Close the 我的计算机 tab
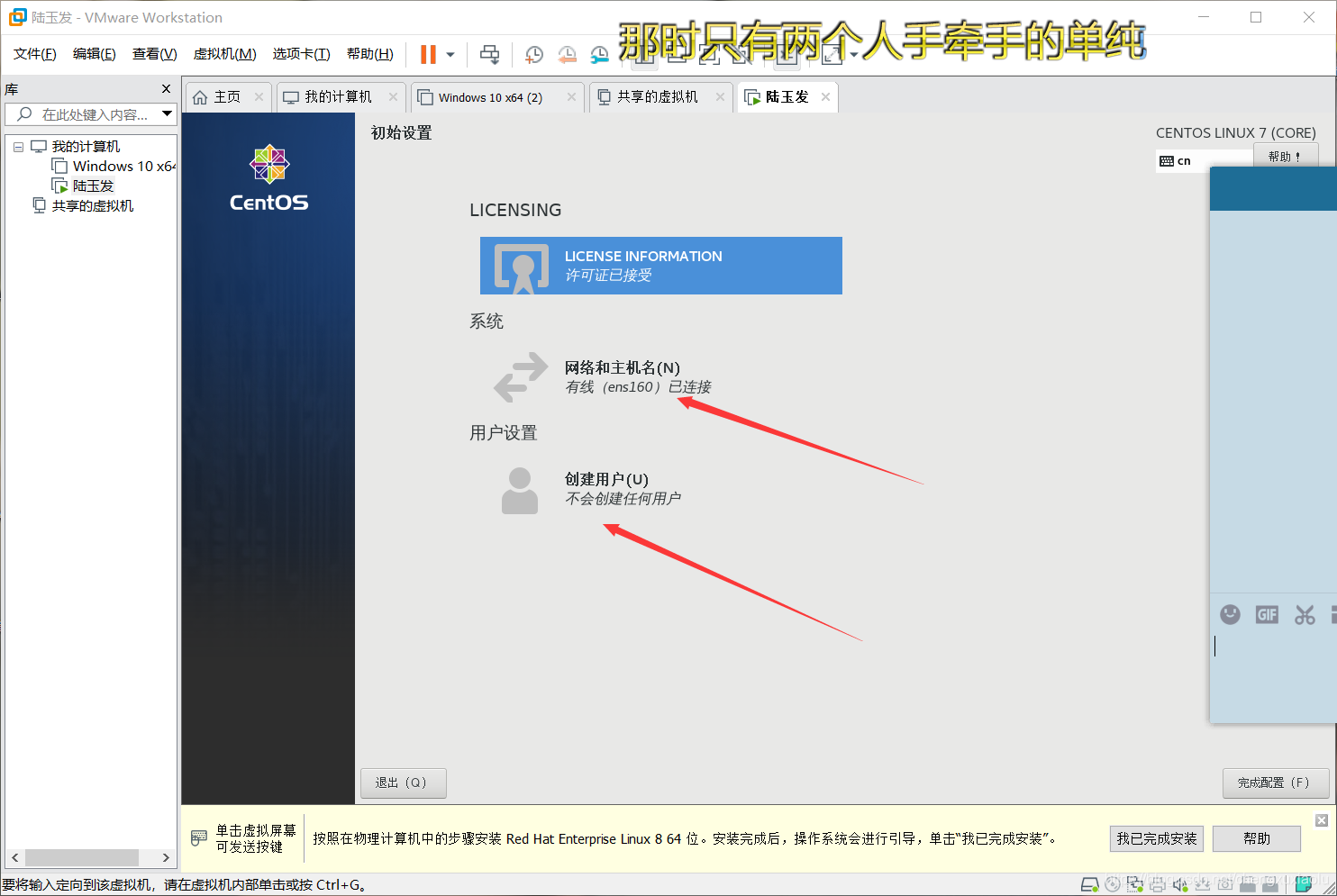The width and height of the screenshot is (1337, 896). (393, 97)
